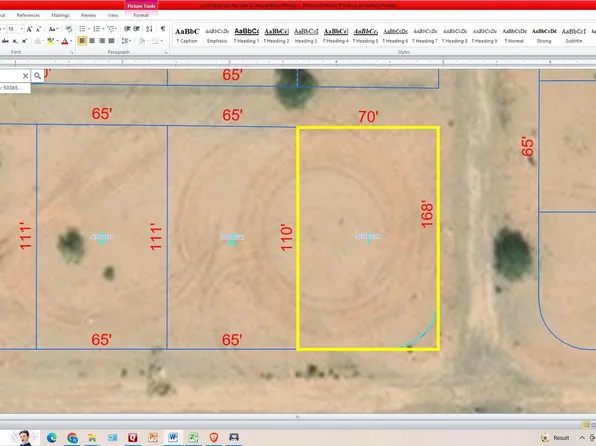Open the Paragraph dialog launcher
This screenshot has height=446, width=596.
click(166, 52)
